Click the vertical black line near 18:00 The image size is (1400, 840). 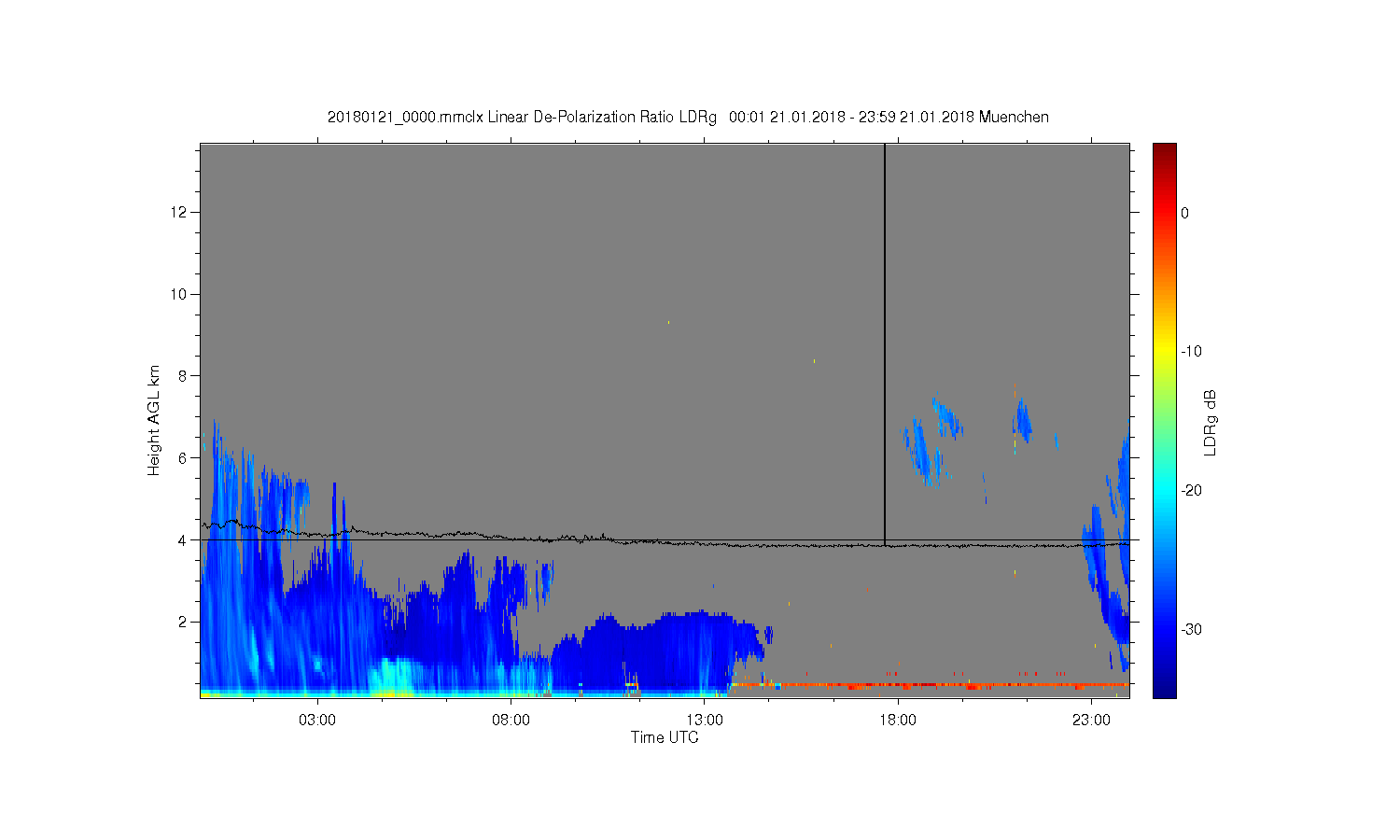click(885, 343)
